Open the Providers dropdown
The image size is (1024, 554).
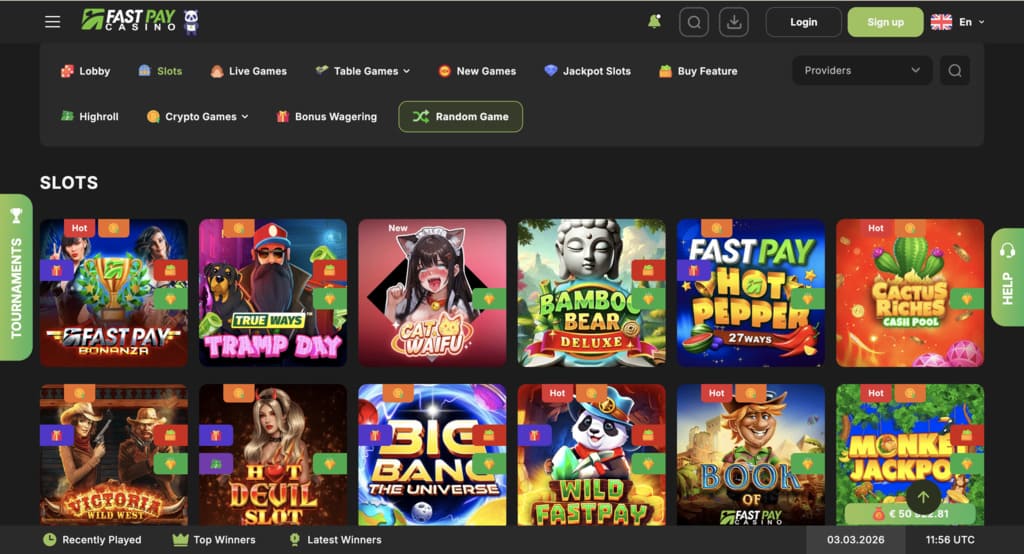point(862,71)
